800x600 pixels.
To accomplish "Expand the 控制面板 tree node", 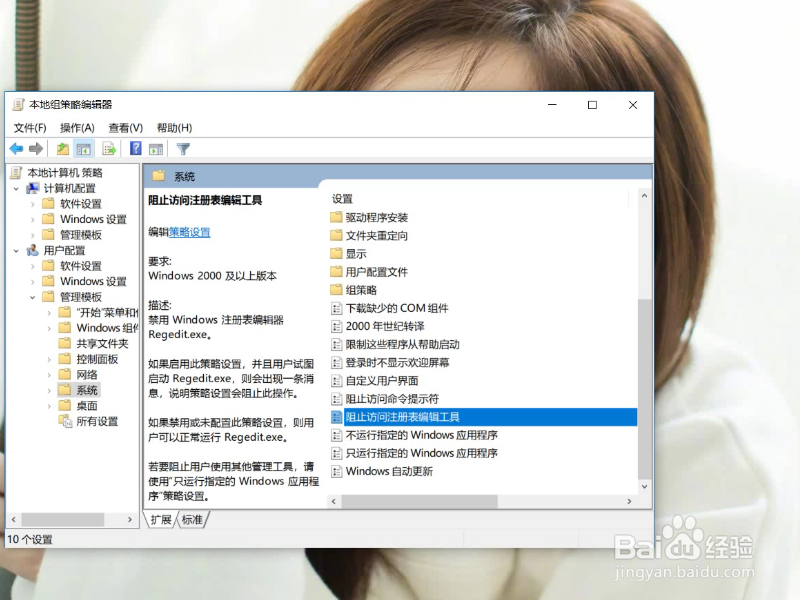I will point(49,359).
